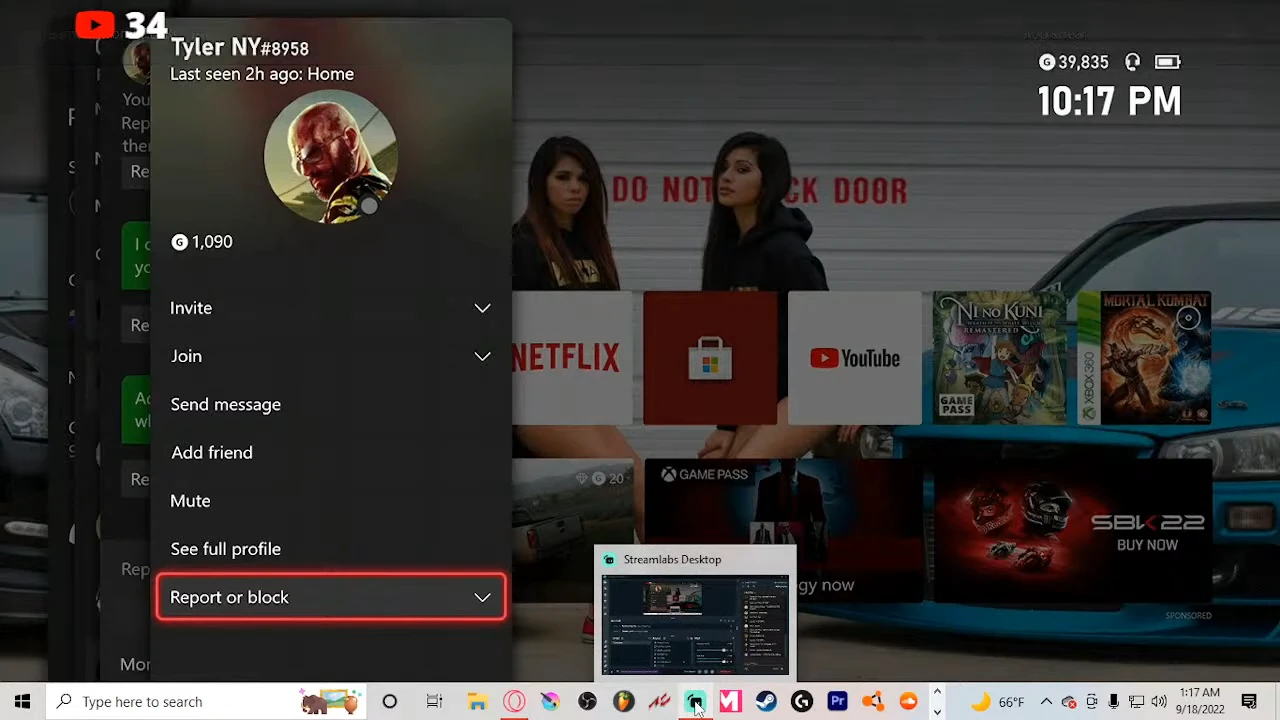This screenshot has height=720, width=1280.
Task: Open OBS Studio from the taskbar
Action: tap(587, 702)
